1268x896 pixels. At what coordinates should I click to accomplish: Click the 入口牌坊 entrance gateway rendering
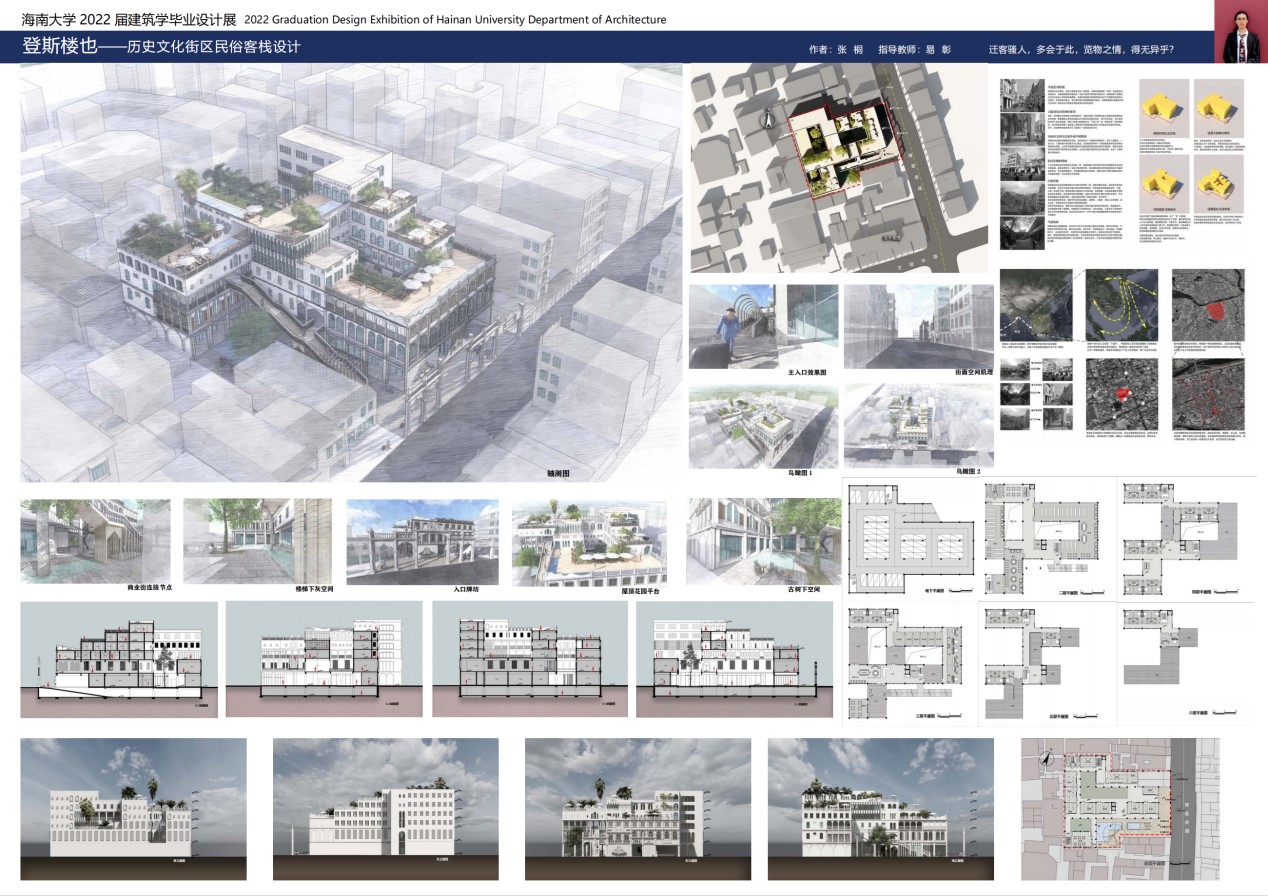point(422,540)
